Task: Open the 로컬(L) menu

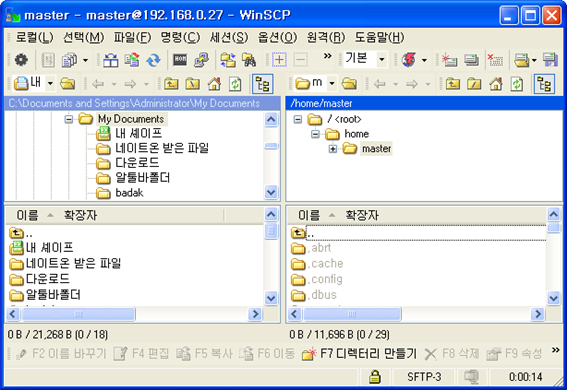Action: pyautogui.click(x=35, y=37)
